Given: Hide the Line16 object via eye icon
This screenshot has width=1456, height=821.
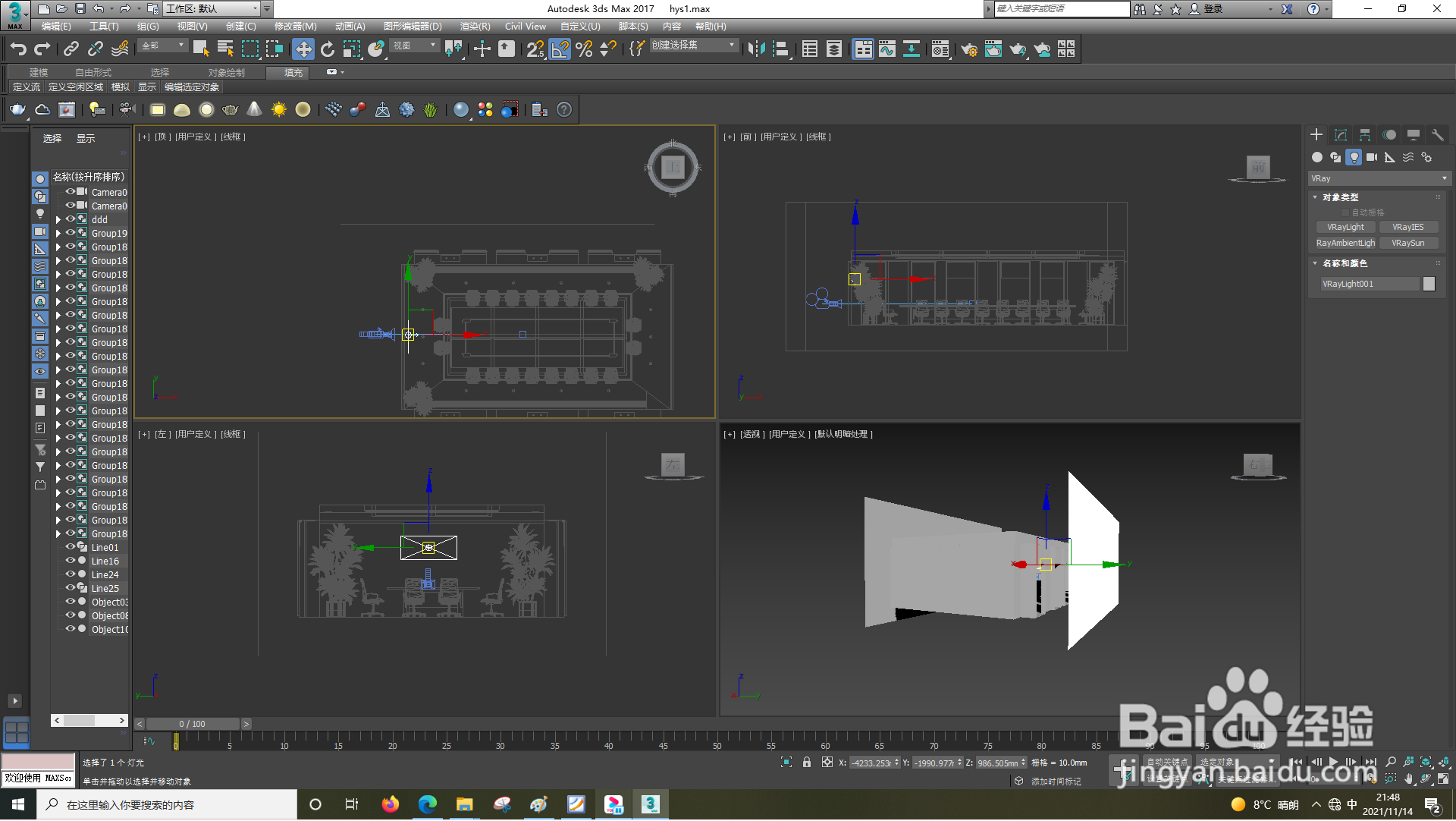Looking at the screenshot, I should (x=71, y=561).
